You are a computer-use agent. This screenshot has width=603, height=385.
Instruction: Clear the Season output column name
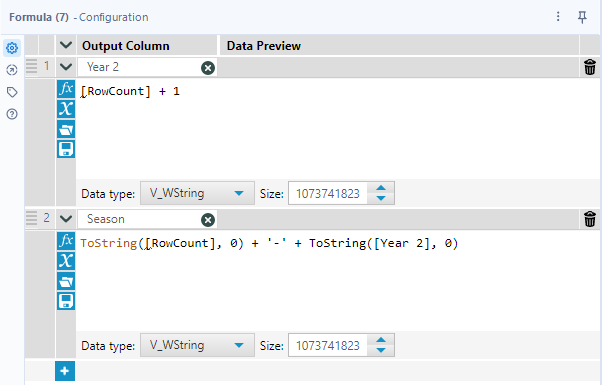click(x=208, y=220)
